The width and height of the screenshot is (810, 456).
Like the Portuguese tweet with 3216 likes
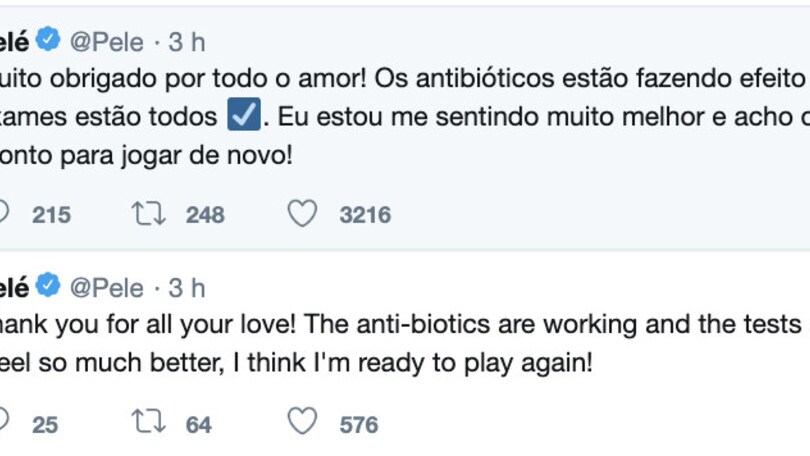(302, 213)
